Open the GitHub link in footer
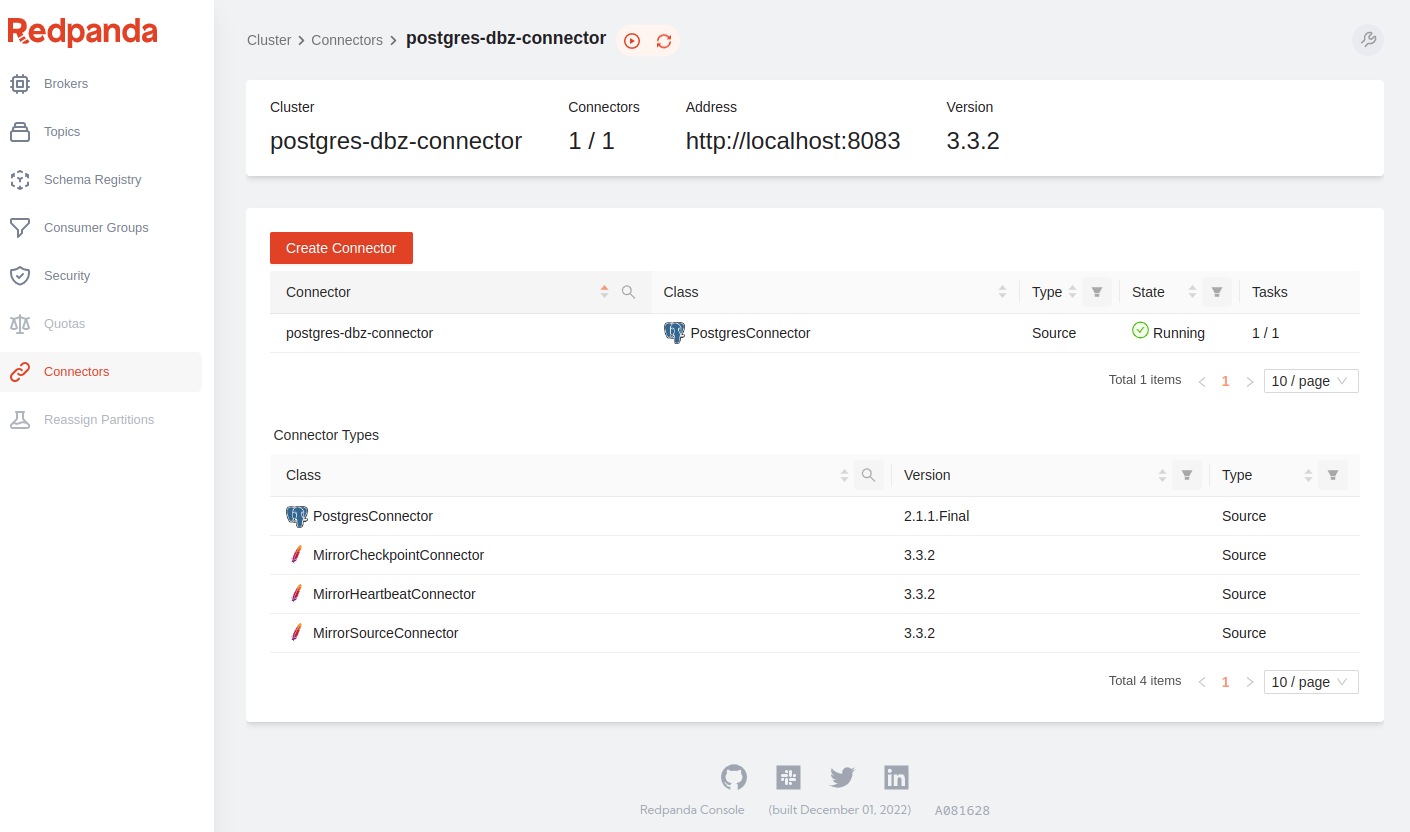The height and width of the screenshot is (832, 1410). pyautogui.click(x=734, y=777)
